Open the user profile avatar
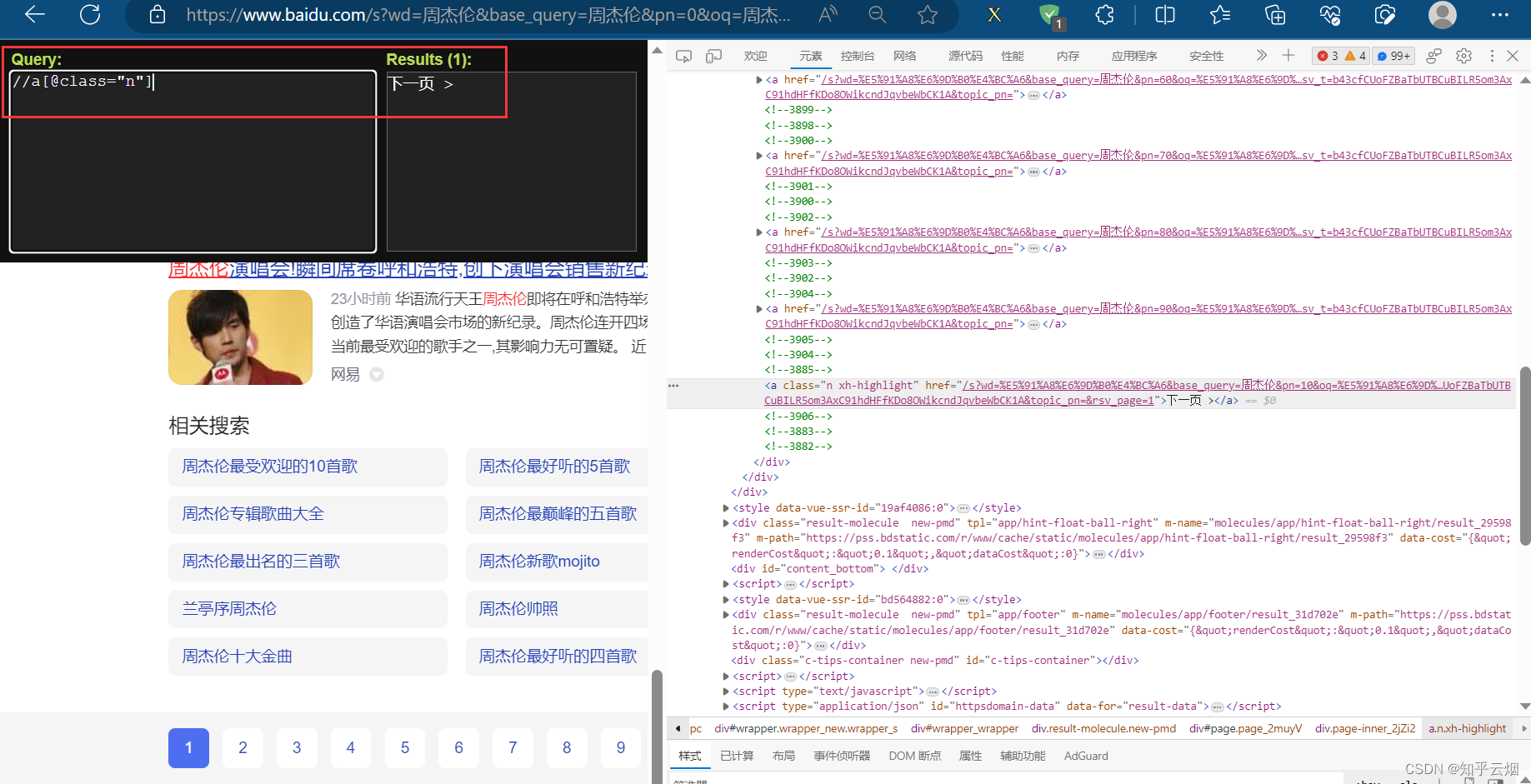This screenshot has width=1531, height=784. [x=1443, y=14]
